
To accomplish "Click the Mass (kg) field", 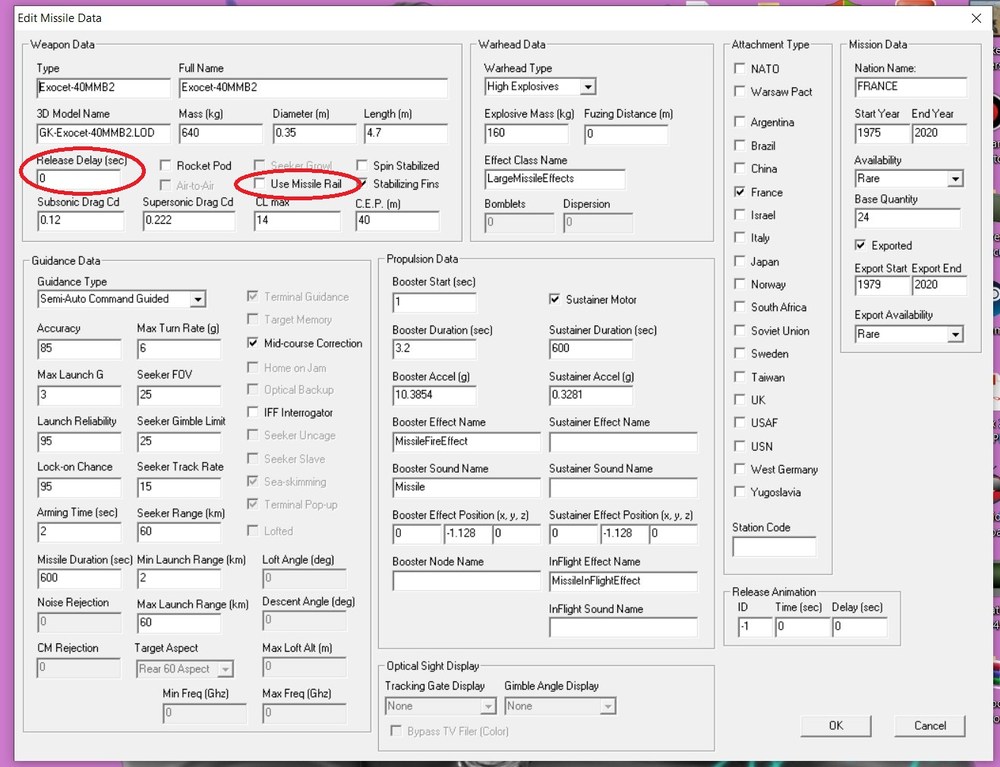I will pos(221,133).
